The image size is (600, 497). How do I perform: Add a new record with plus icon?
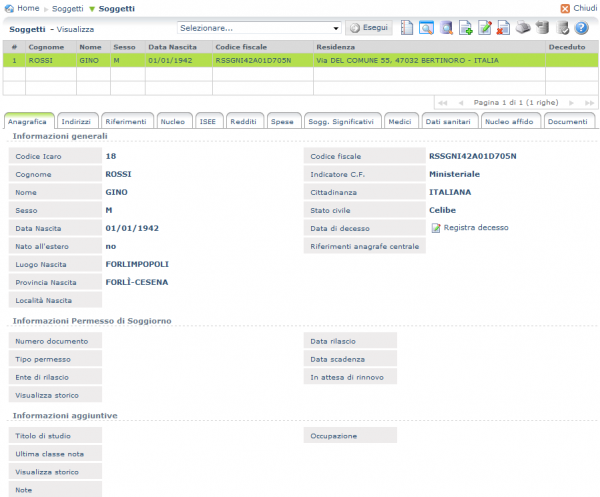[x=466, y=28]
